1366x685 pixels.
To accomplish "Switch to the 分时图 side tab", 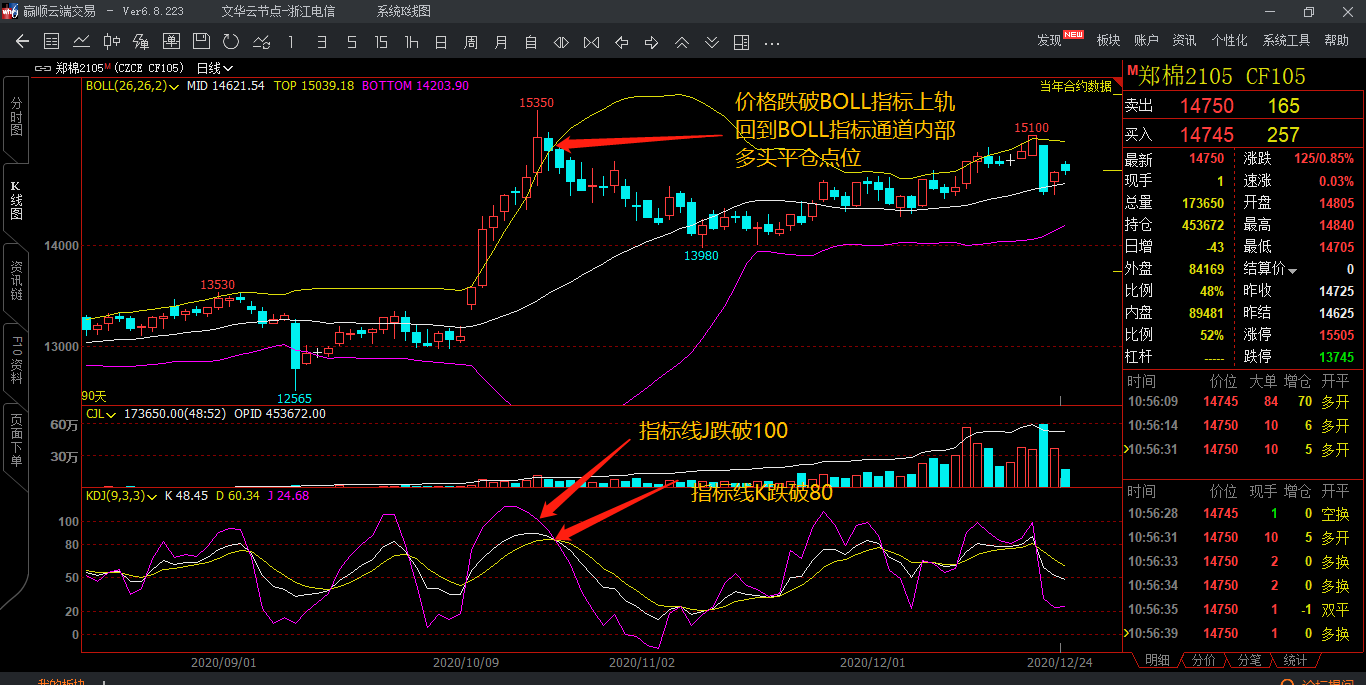I will pos(16,118).
